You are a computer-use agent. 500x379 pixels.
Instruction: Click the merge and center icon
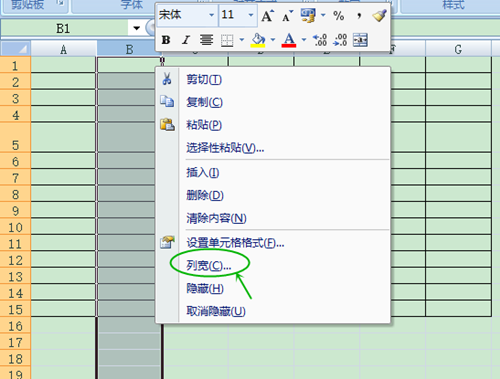(x=360, y=40)
